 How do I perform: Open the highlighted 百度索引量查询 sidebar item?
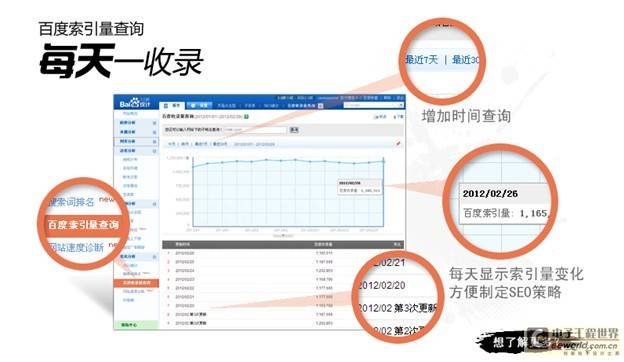(136, 283)
